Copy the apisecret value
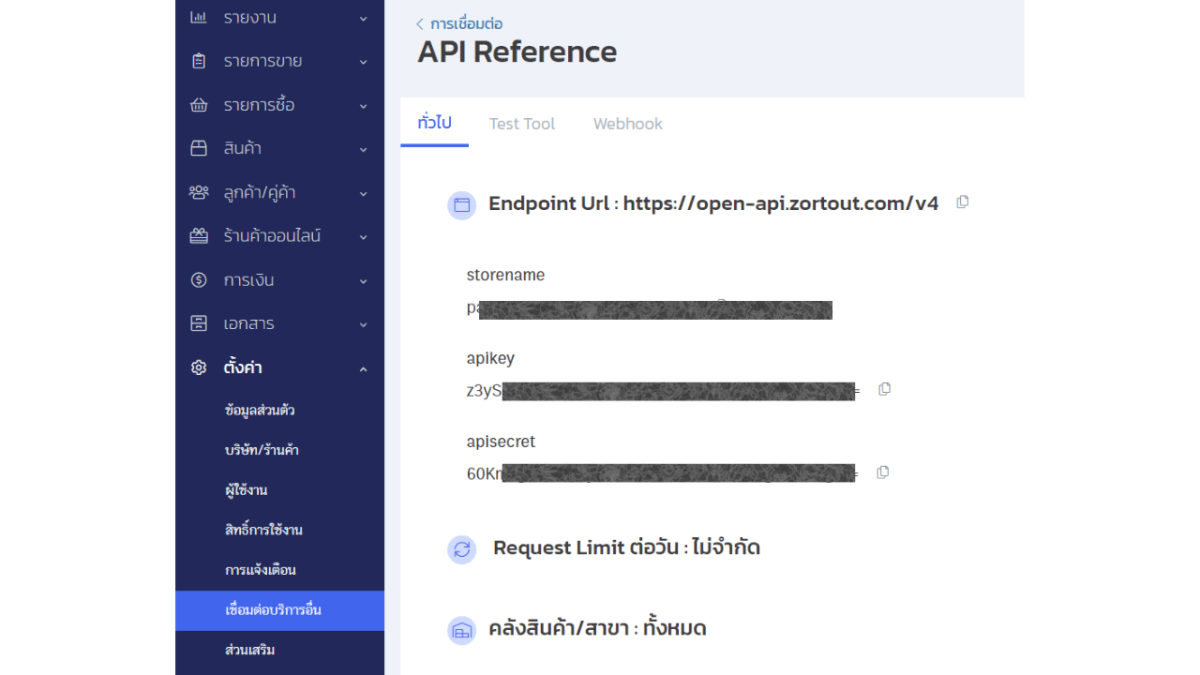 click(x=882, y=472)
